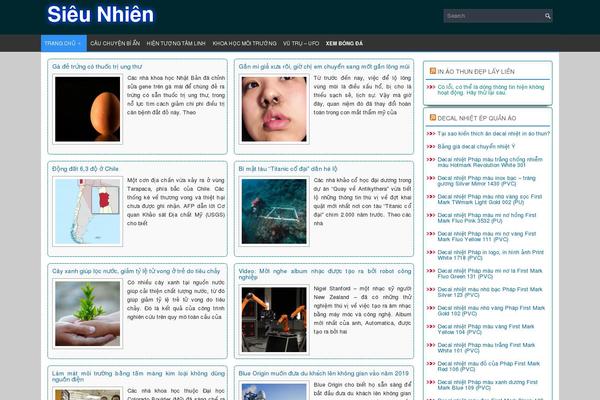Open First Mark Fluo Green 131 link
600x400 pixels.
pos(490,274)
